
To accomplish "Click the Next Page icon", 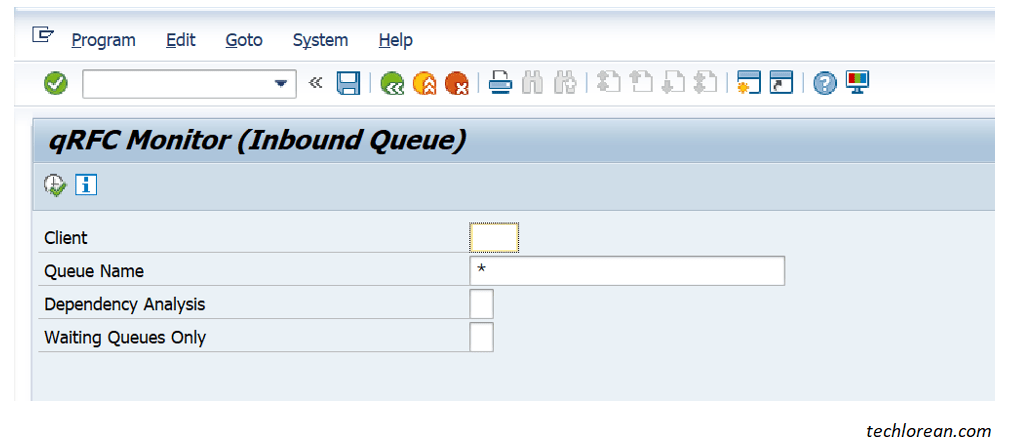I will coord(673,83).
